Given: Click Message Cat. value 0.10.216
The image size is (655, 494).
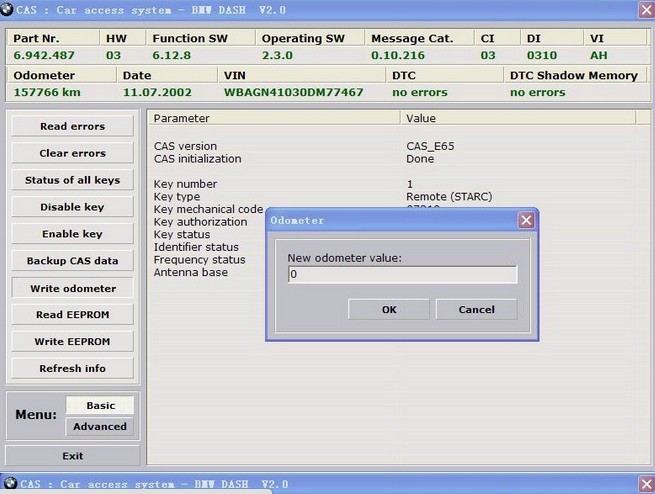Looking at the screenshot, I should 398,55.
